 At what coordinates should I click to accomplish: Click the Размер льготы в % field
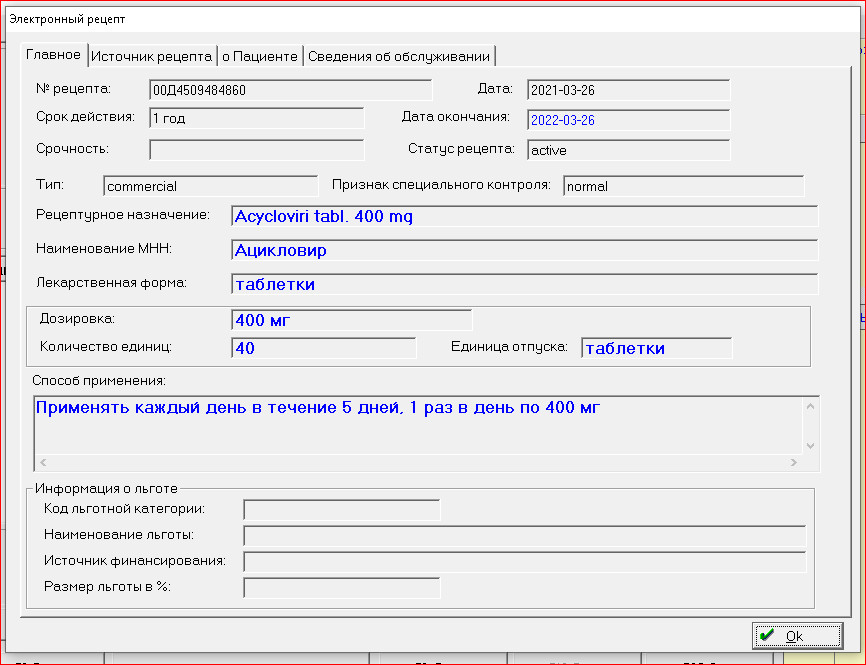pyautogui.click(x=342, y=588)
